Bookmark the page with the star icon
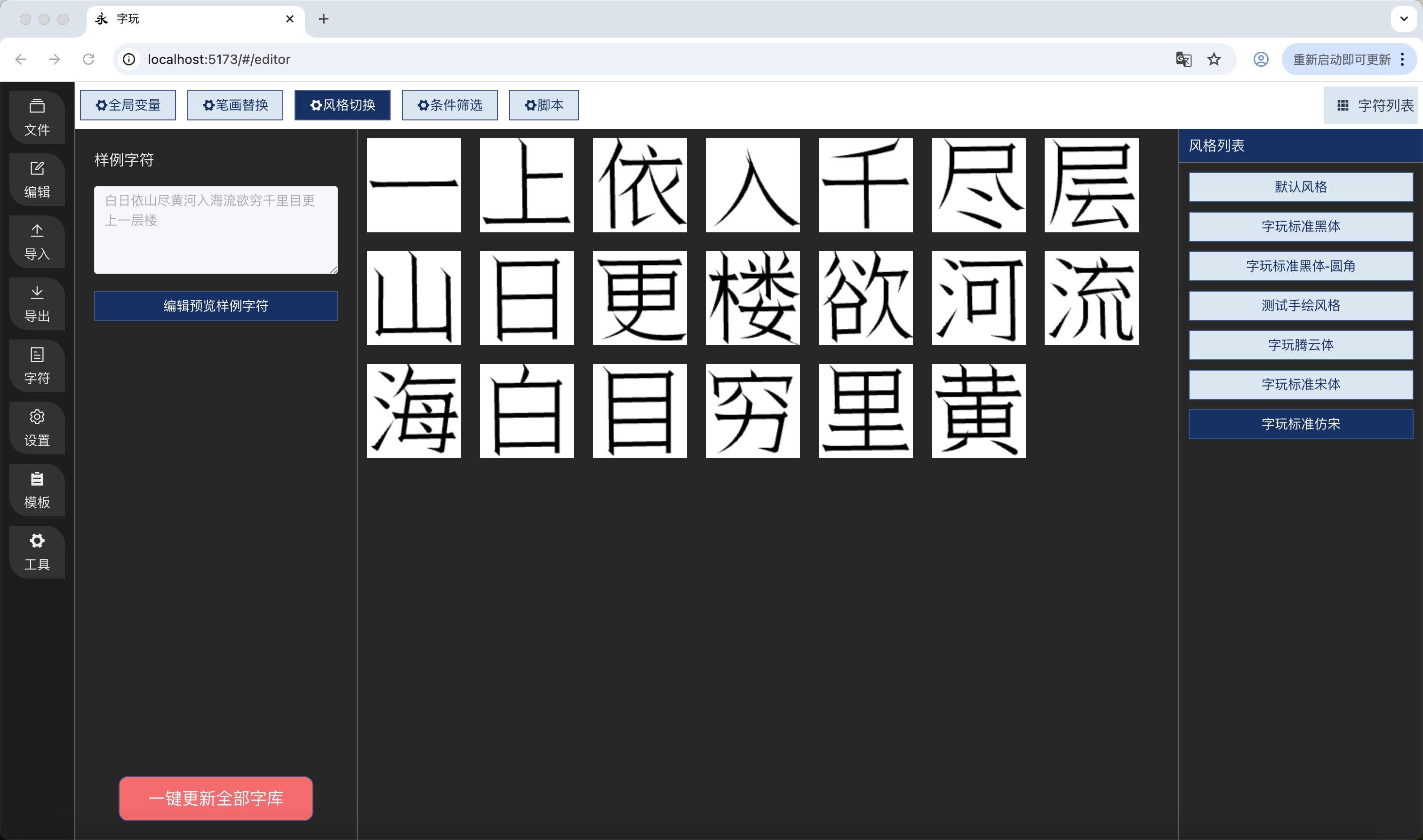Viewport: 1423px width, 840px height. (x=1214, y=59)
